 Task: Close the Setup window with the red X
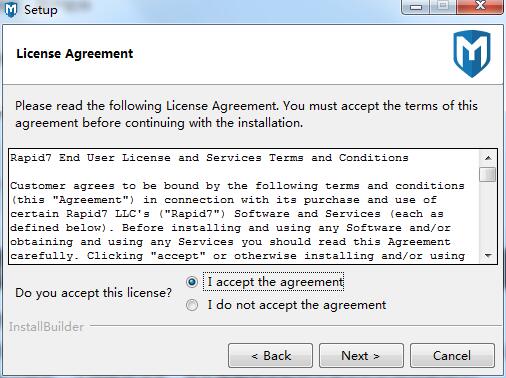click(480, 6)
